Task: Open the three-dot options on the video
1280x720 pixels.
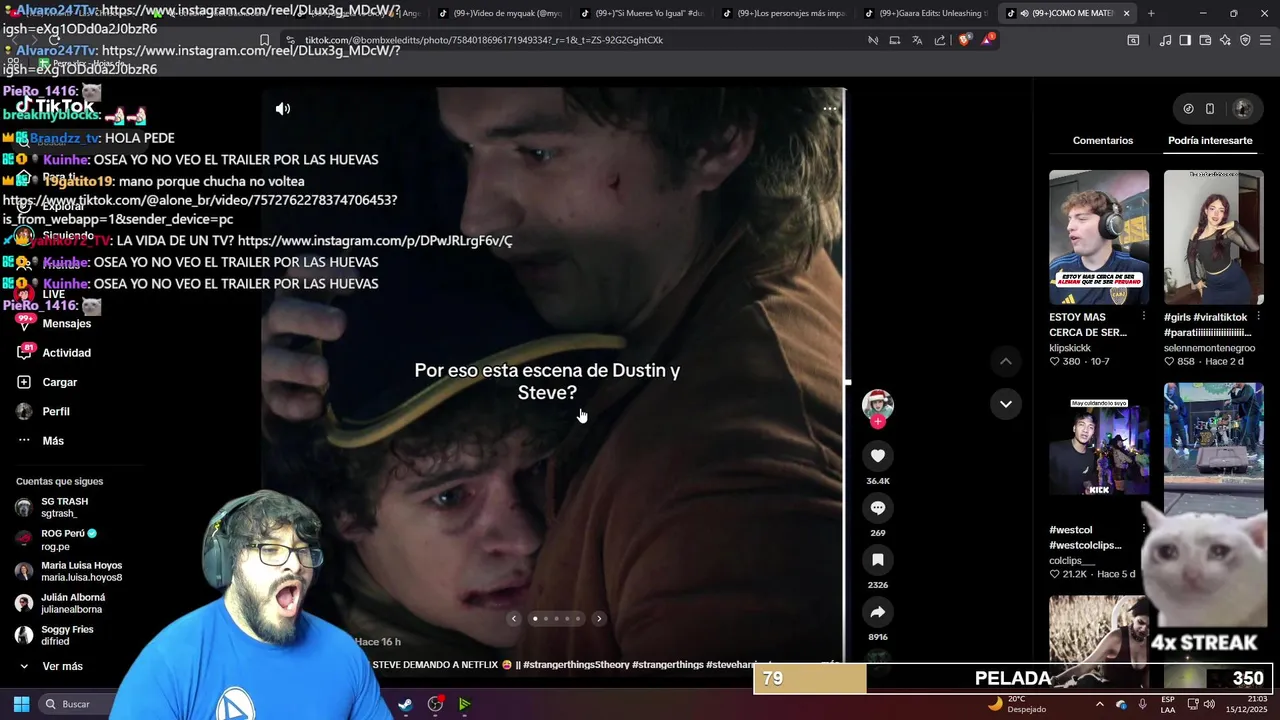Action: tap(829, 108)
